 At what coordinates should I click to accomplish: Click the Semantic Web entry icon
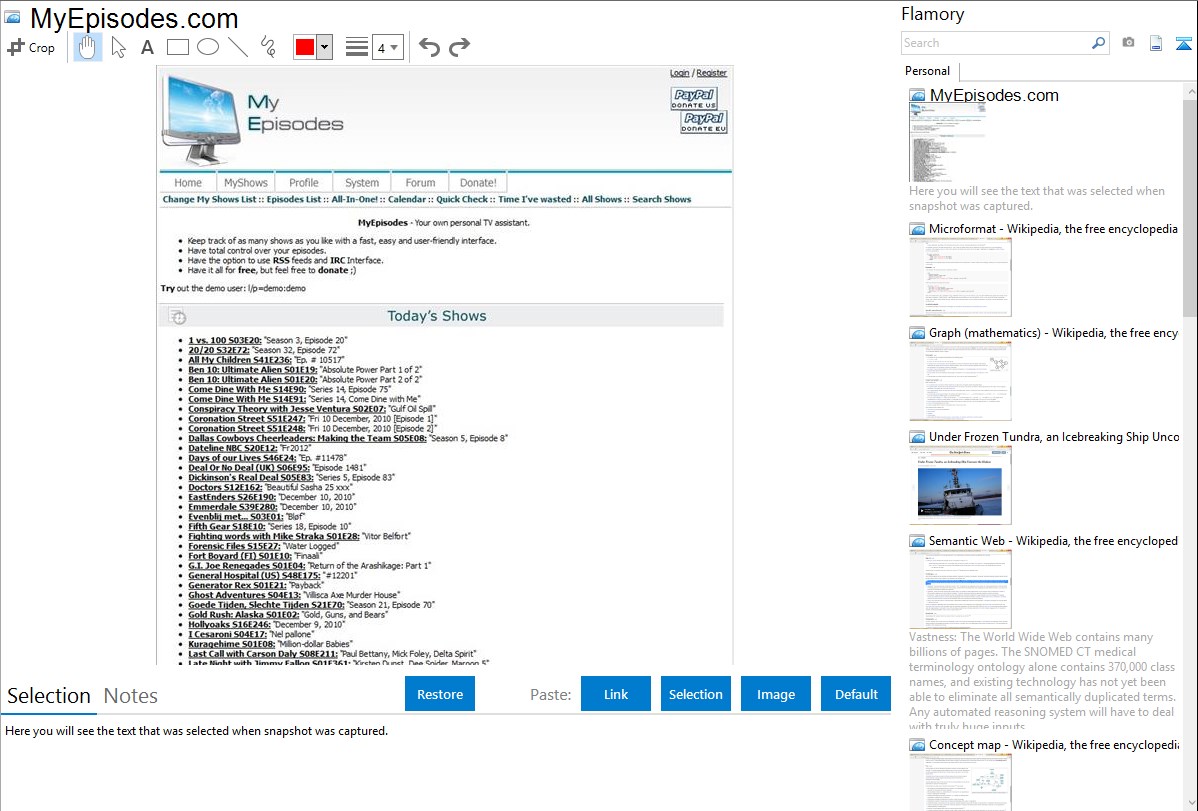coord(917,540)
